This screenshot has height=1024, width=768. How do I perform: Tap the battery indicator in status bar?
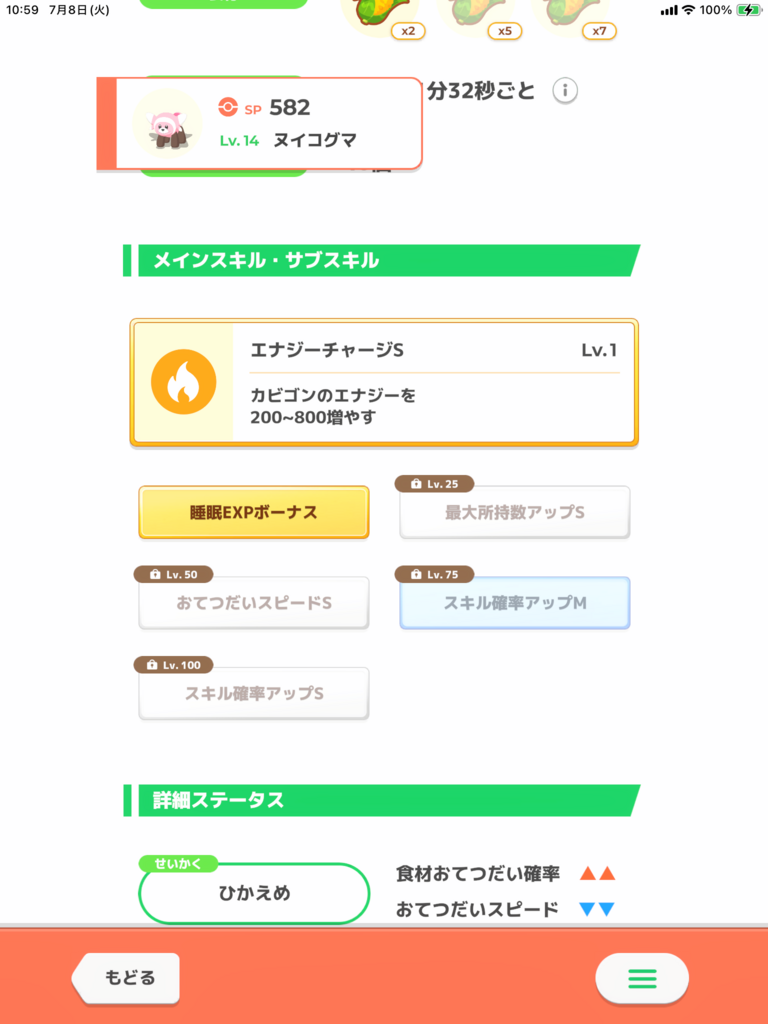[748, 10]
